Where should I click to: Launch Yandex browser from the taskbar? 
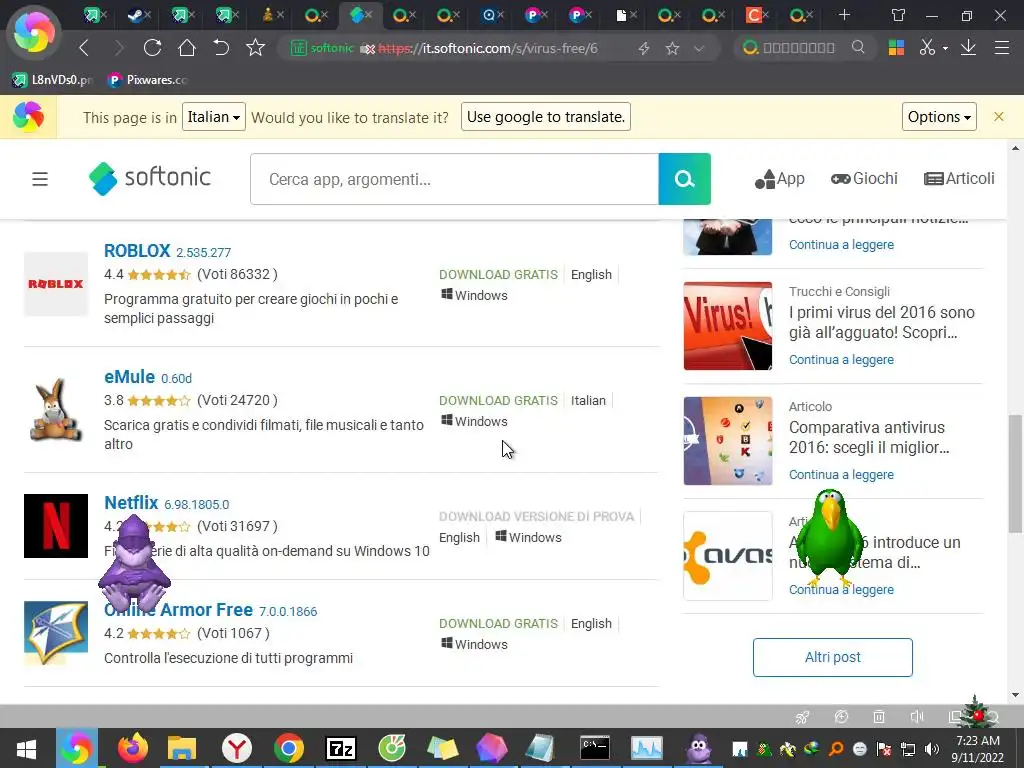click(x=236, y=748)
